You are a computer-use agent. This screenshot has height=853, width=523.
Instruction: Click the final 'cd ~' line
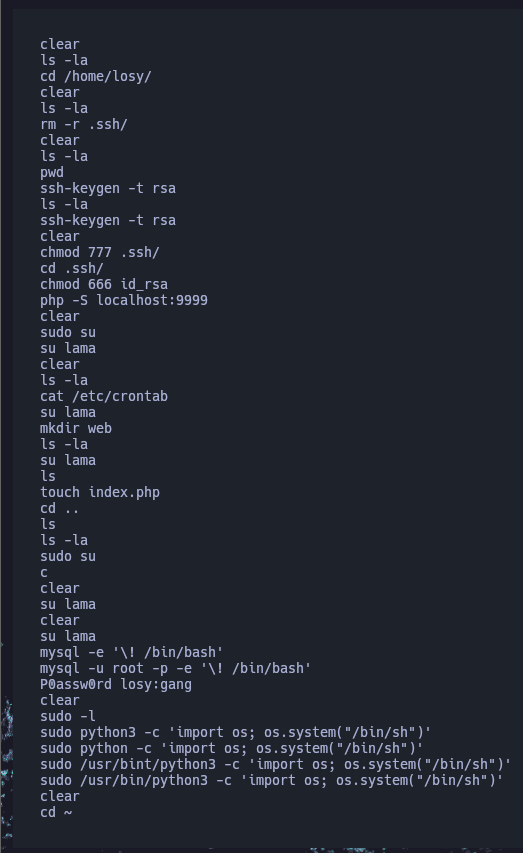tap(56, 812)
